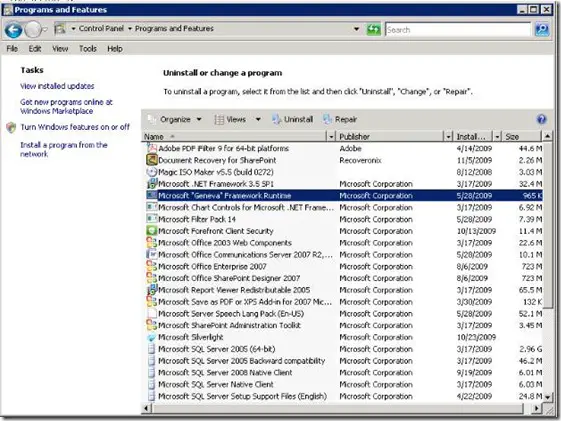Select Microsoft SQL Server Native Client row
This screenshot has width=561, height=421.
344,384
